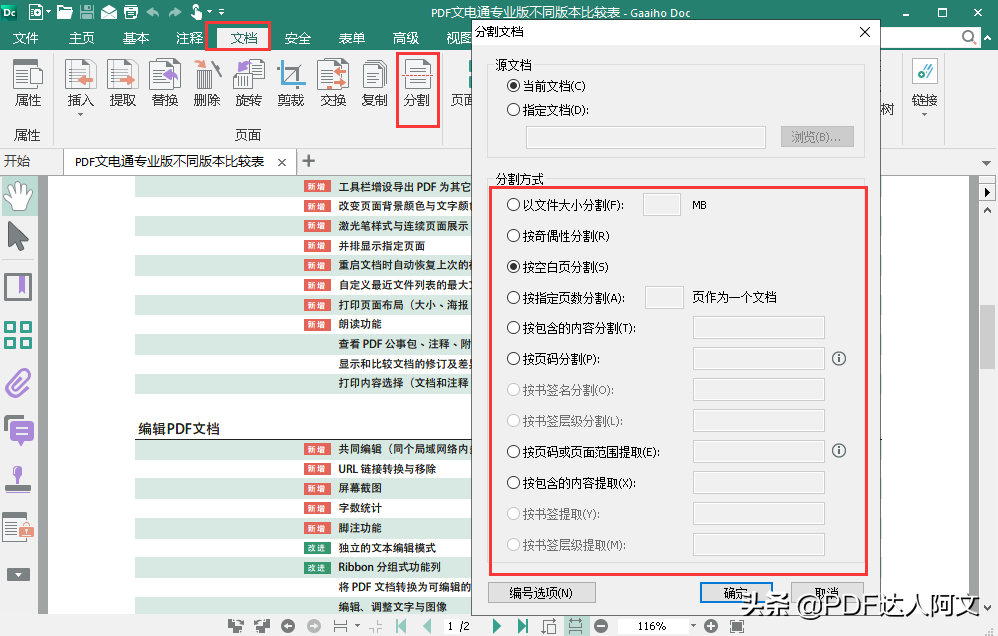Switch to the 主页 ribbon tab
This screenshot has height=636, width=998.
click(81, 38)
